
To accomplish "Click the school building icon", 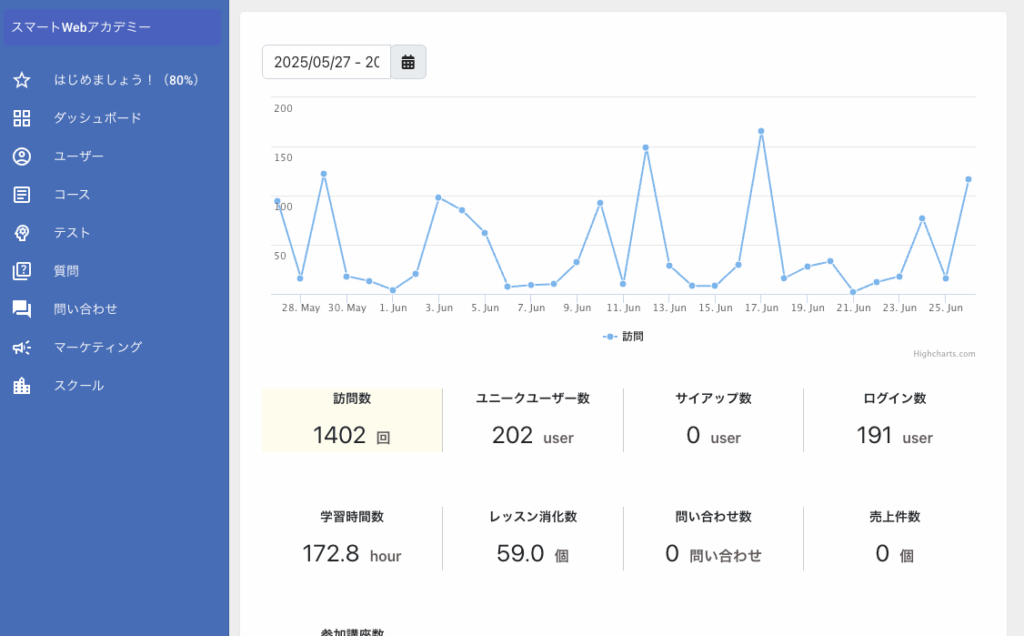I will pyautogui.click(x=22, y=386).
